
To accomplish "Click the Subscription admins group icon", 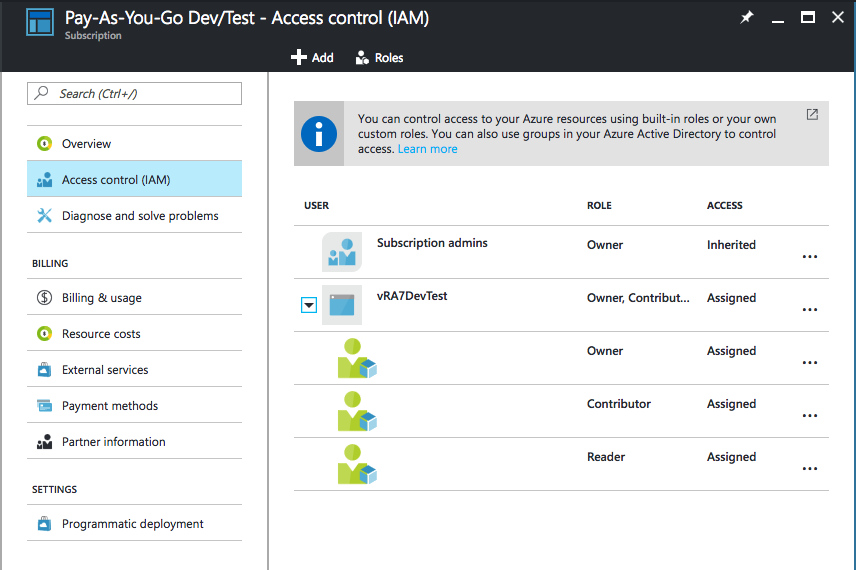I will 342,252.
